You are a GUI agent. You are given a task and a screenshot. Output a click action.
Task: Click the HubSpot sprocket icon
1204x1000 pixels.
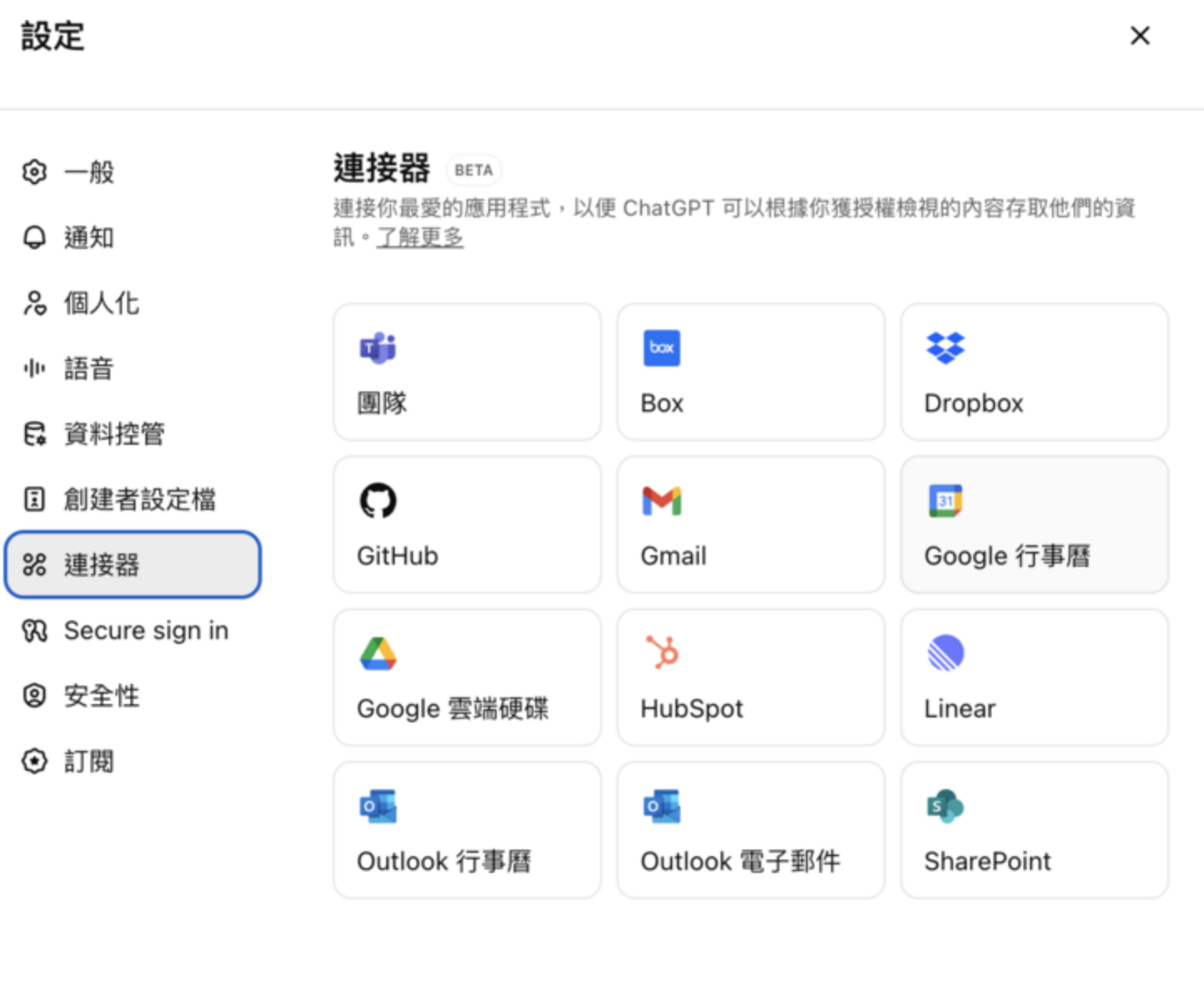click(662, 652)
